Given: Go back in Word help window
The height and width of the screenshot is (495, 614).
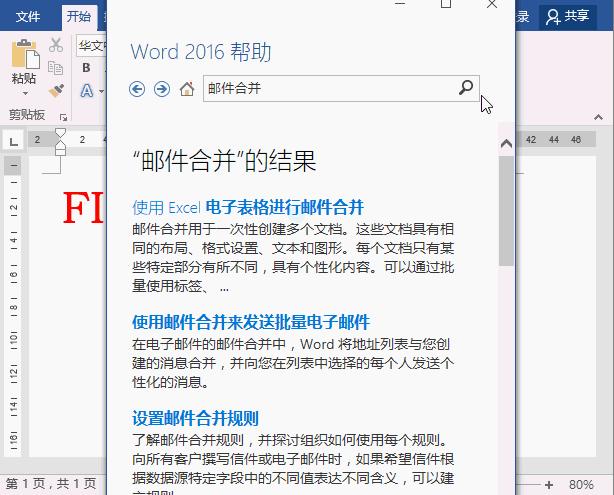Looking at the screenshot, I should [x=137, y=89].
